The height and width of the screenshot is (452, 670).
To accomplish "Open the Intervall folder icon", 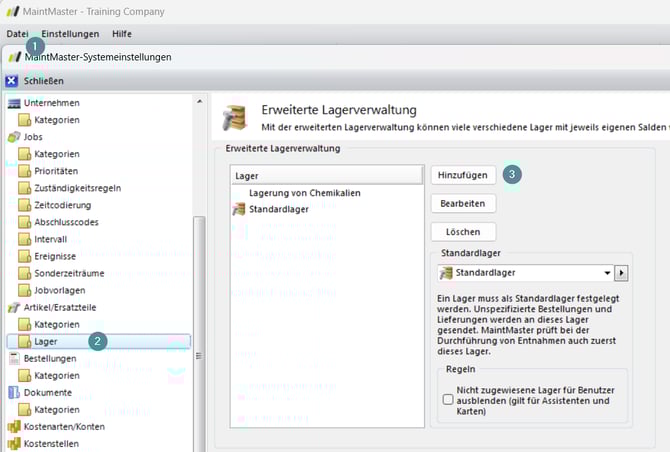I will click(x=25, y=239).
